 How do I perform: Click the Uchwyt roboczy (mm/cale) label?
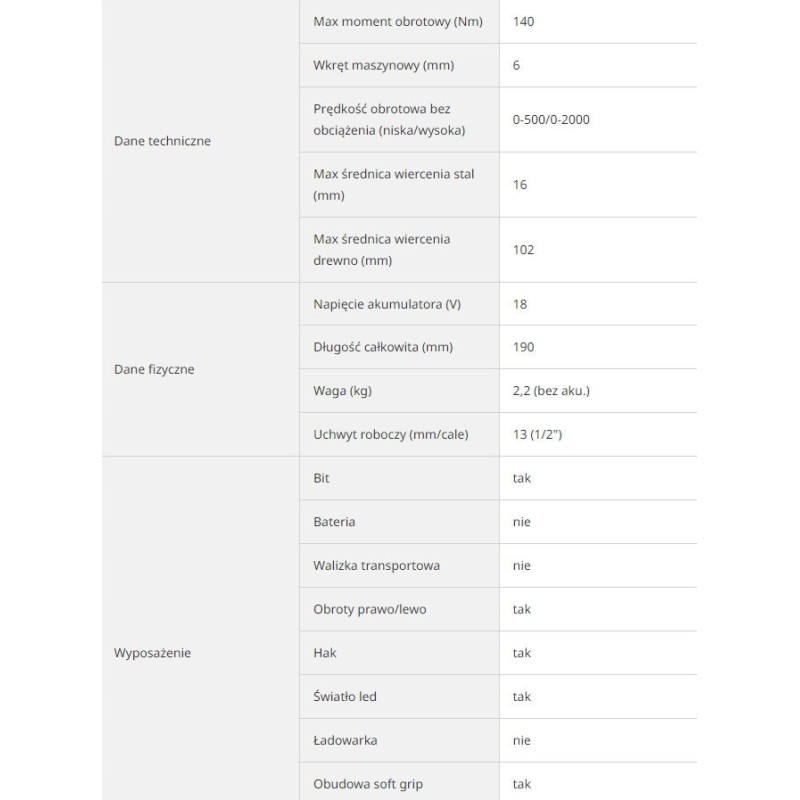point(390,434)
